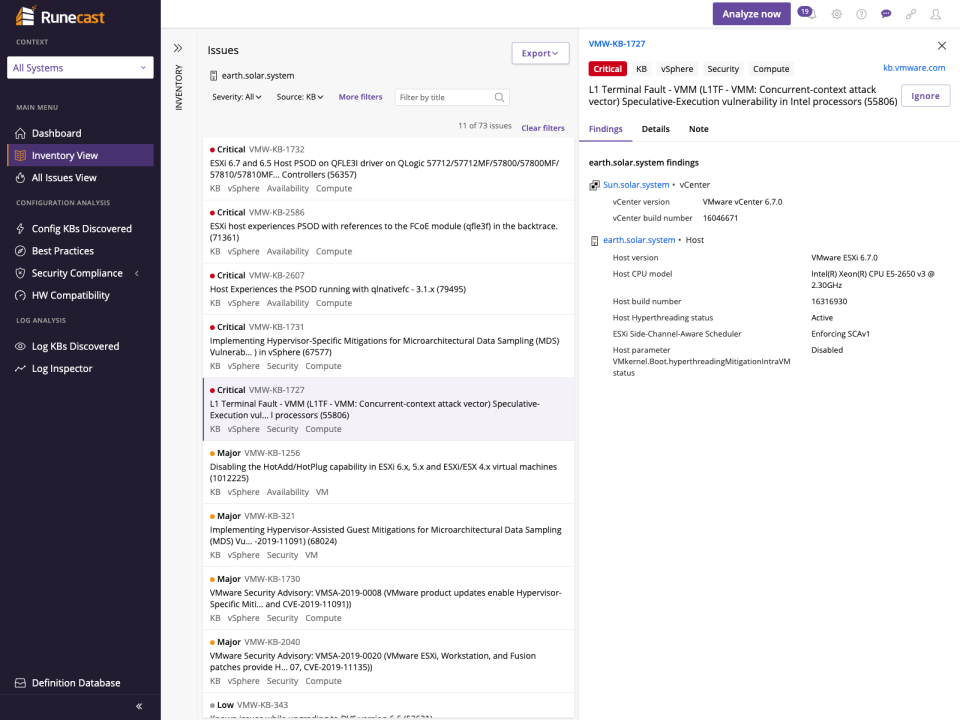Open the Severity: All filter dropdown

click(237, 97)
